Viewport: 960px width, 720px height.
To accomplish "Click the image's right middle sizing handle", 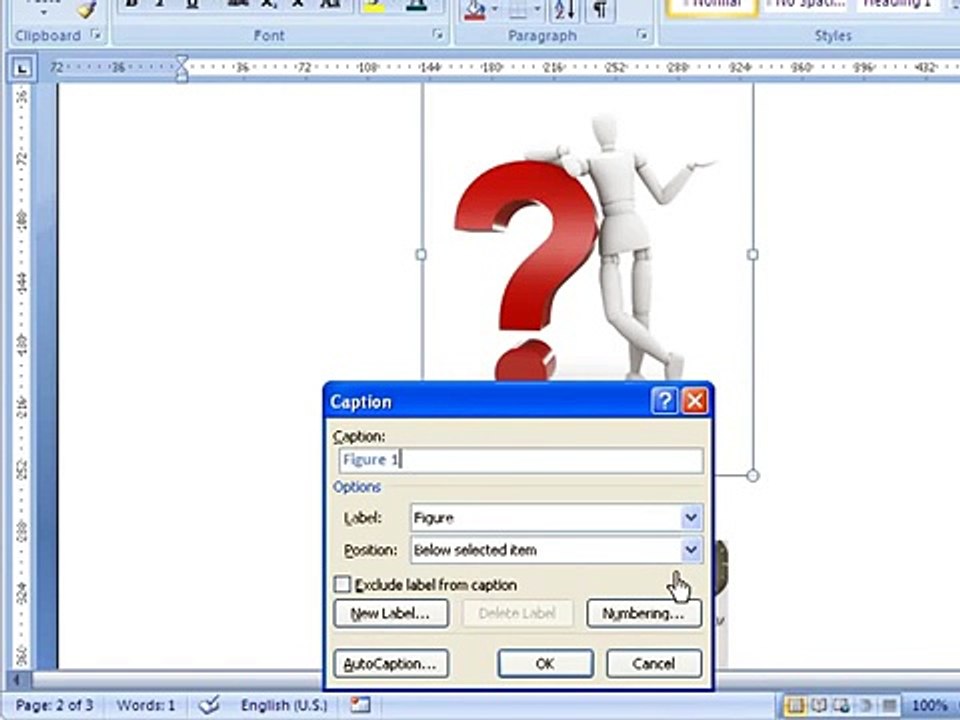I will (x=753, y=255).
